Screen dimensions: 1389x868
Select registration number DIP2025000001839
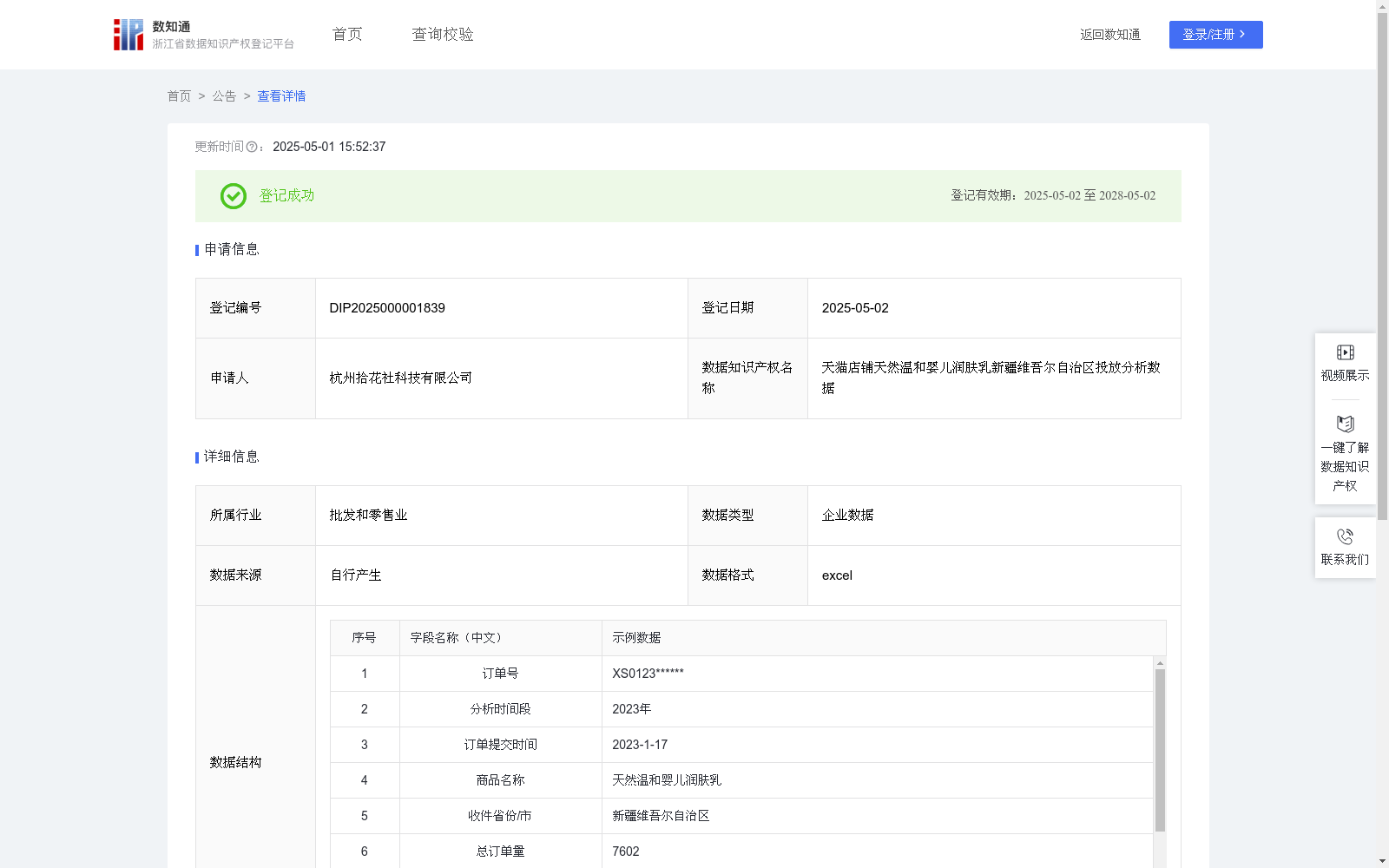(387, 308)
